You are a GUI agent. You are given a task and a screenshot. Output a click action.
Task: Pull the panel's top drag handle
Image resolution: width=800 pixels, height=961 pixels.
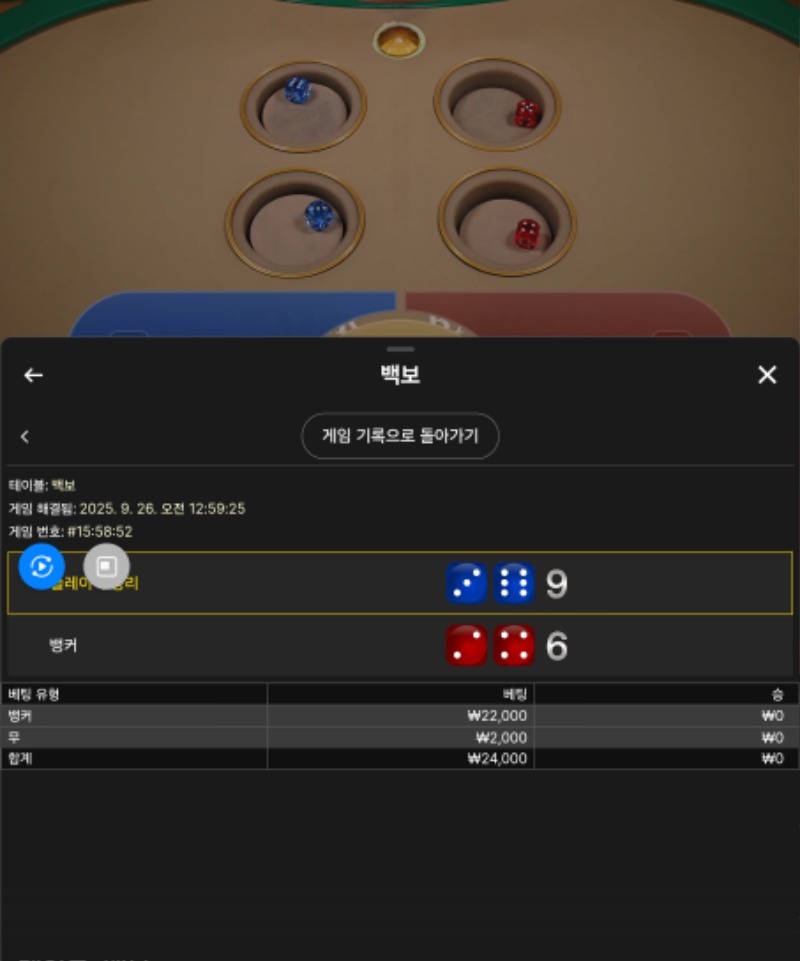[x=400, y=349]
